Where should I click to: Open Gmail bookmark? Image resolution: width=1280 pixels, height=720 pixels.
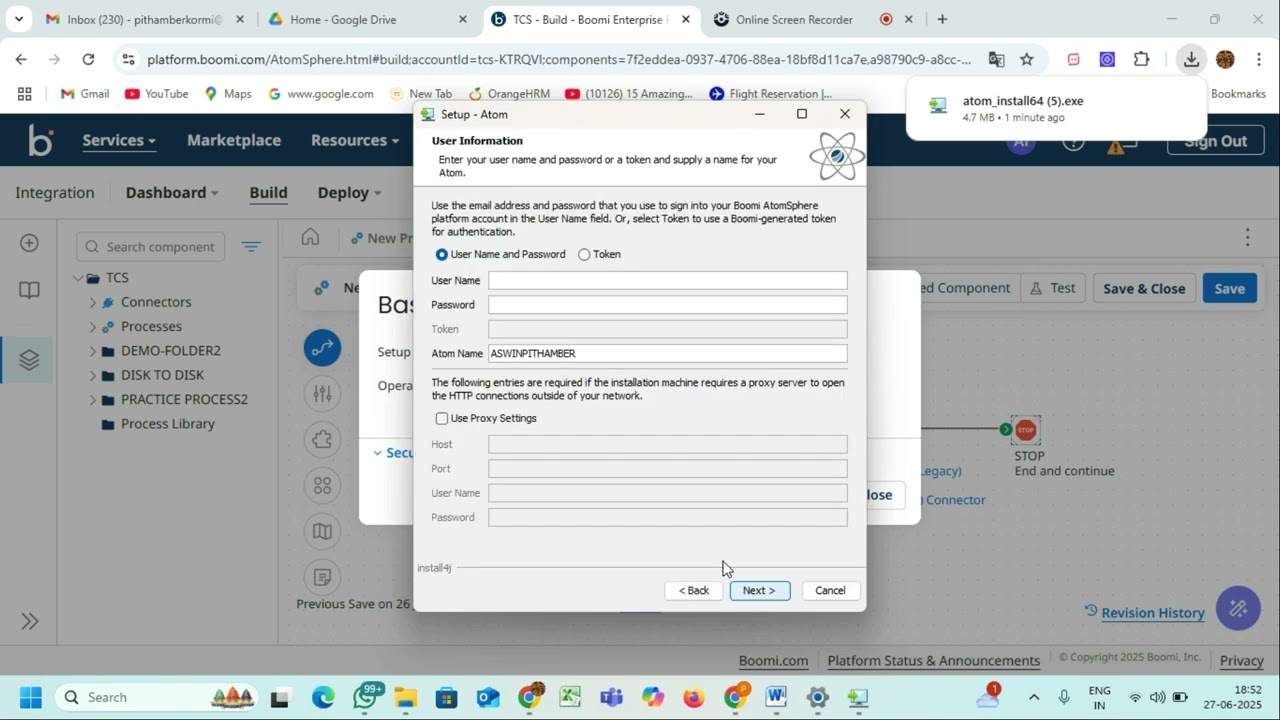click(85, 94)
